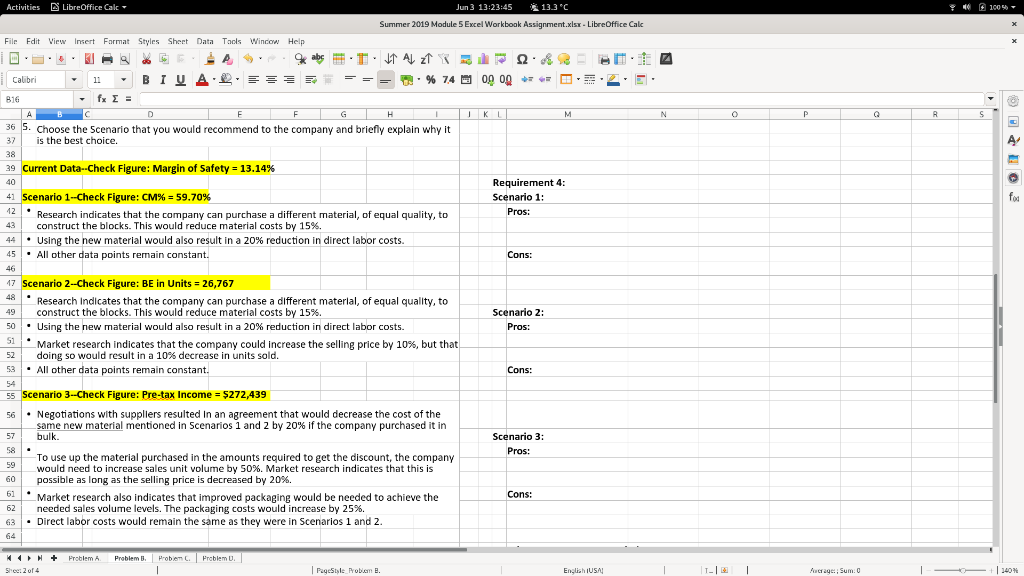Click the Open folder icon
Image resolution: width=1024 pixels, height=576 pixels.
click(38, 59)
